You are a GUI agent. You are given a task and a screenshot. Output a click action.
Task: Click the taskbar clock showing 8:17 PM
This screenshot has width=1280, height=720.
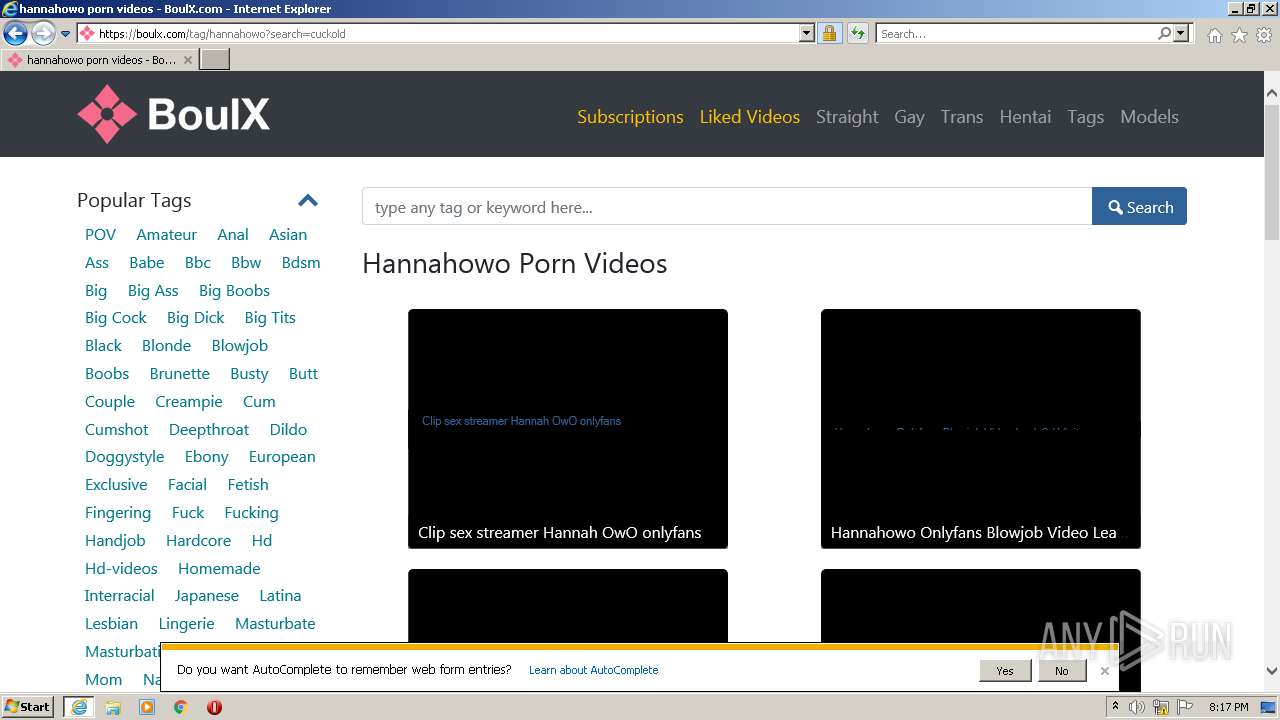point(1228,707)
